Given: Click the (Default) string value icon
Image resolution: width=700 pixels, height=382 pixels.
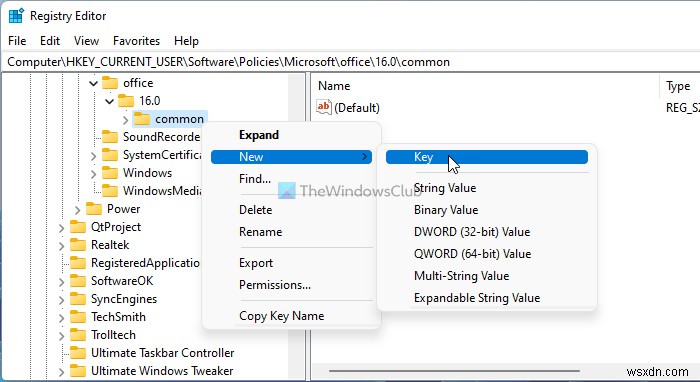Looking at the screenshot, I should 324,108.
